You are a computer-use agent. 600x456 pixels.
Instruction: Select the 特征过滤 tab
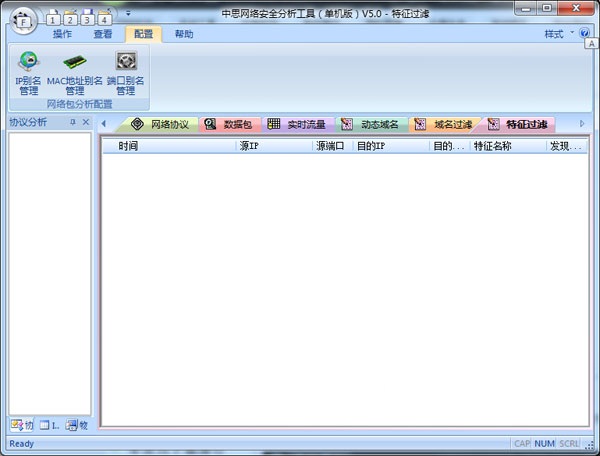(517, 124)
